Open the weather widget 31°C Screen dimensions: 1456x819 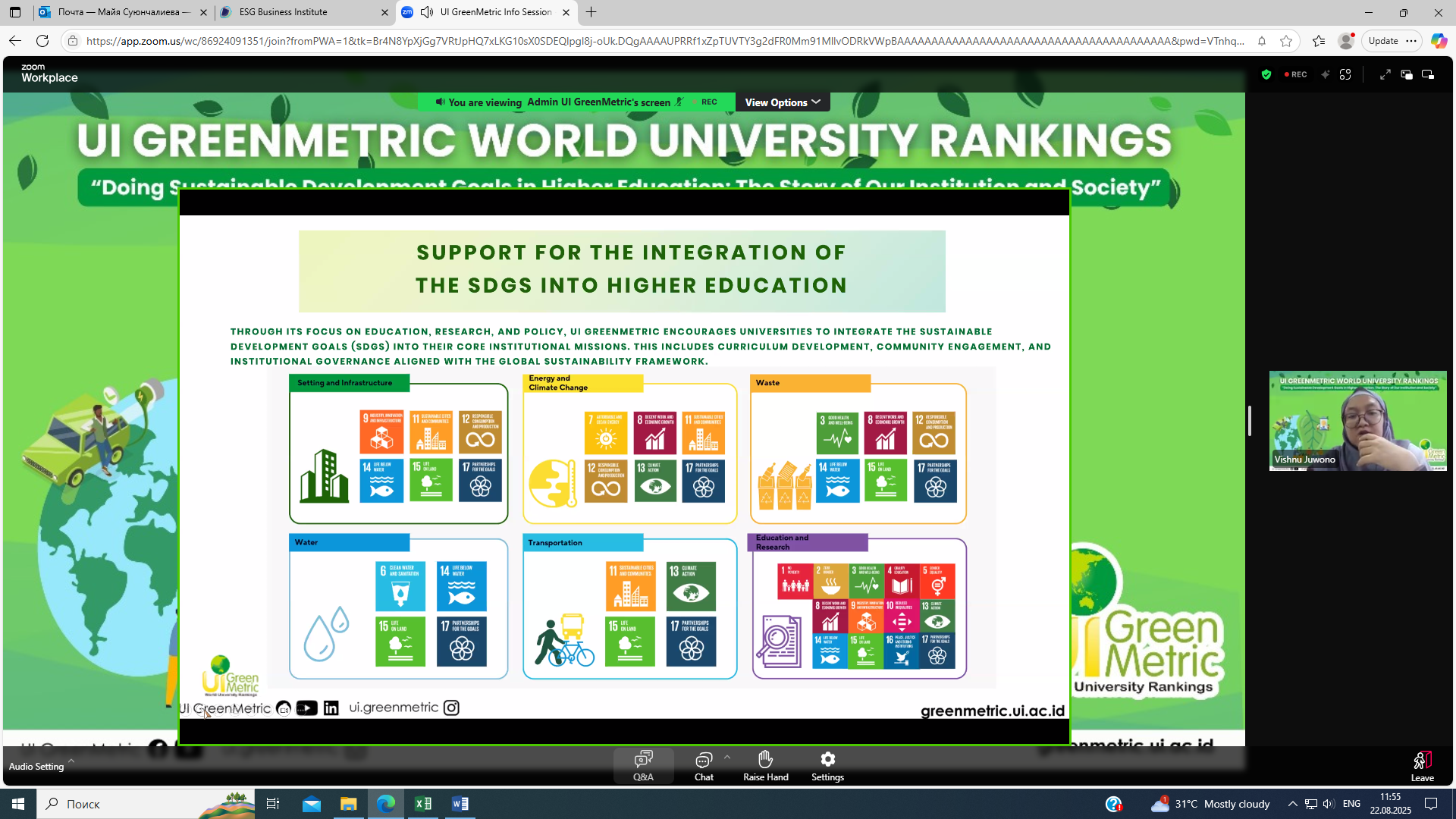point(1211,804)
